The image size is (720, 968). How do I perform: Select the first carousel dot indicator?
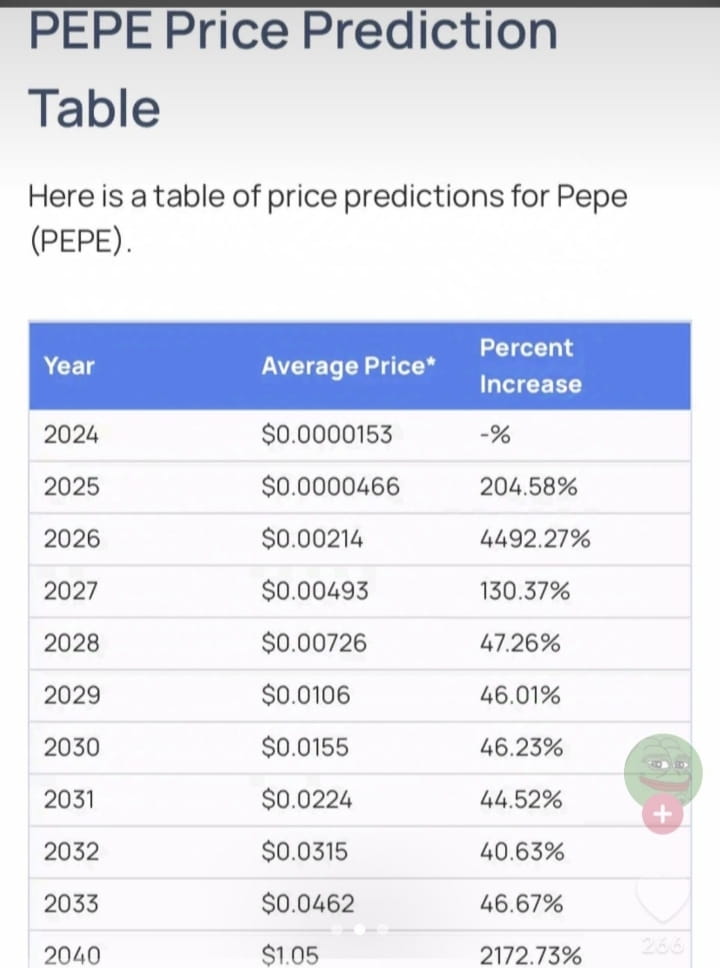click(337, 928)
